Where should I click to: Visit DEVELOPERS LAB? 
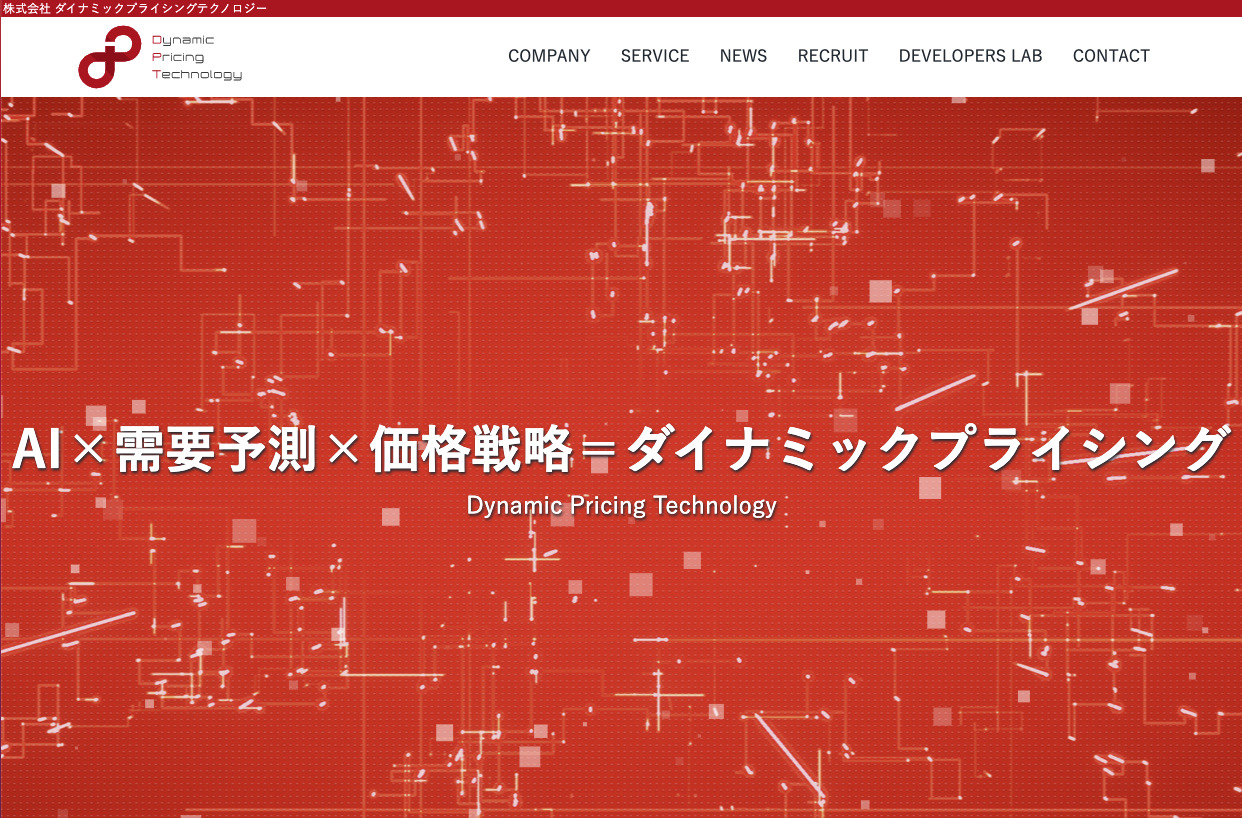coord(970,56)
